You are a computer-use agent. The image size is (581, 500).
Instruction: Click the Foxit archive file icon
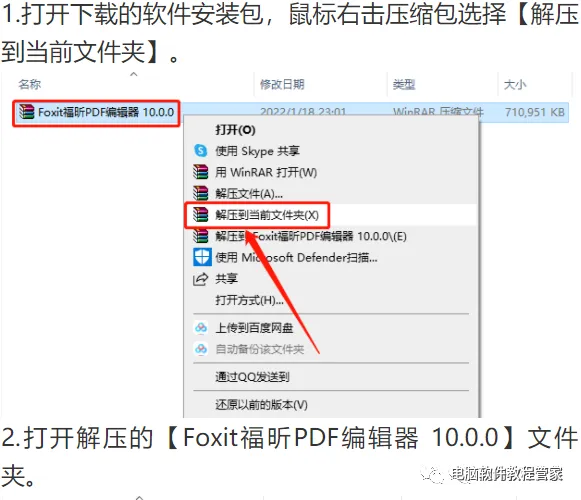tap(27, 112)
